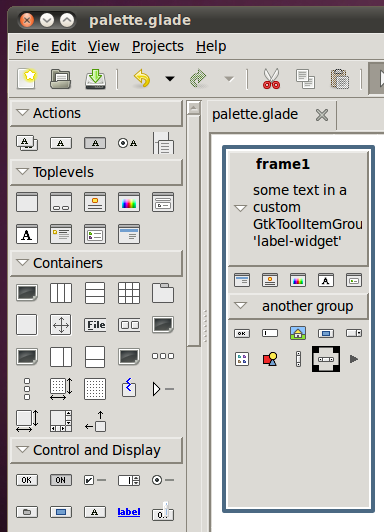Select the Horizontal Box container

[x=61, y=293]
